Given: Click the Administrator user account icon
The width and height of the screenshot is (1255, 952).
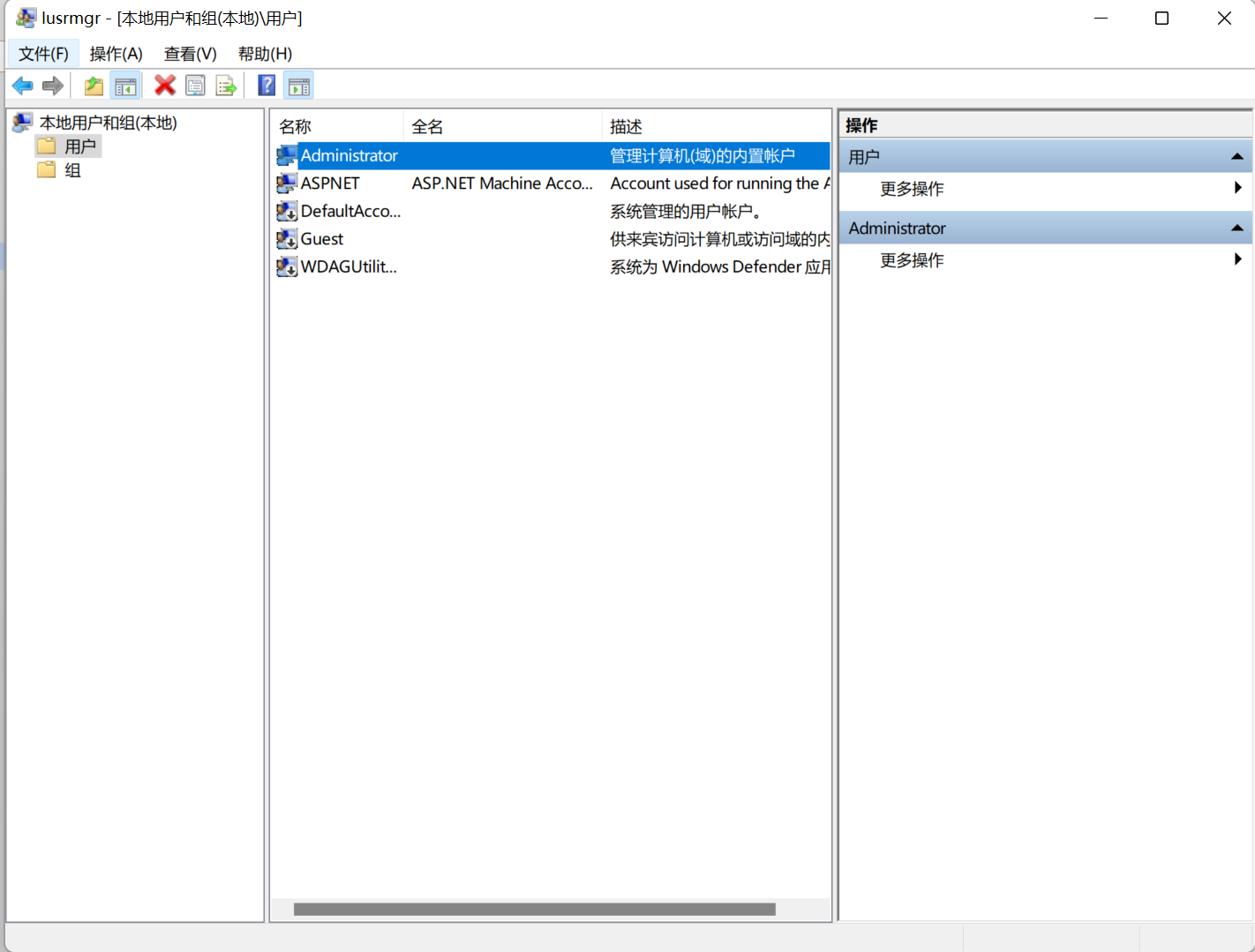Looking at the screenshot, I should click(287, 156).
